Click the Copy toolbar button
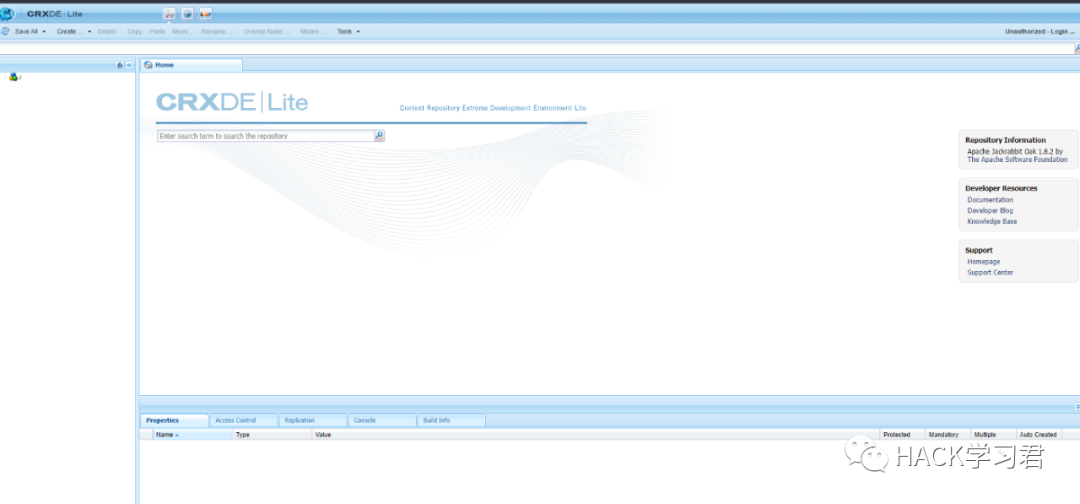The height and width of the screenshot is (504, 1080). [134, 32]
